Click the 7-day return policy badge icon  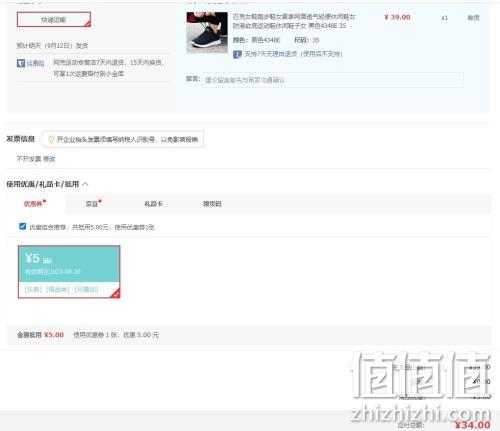pos(237,54)
